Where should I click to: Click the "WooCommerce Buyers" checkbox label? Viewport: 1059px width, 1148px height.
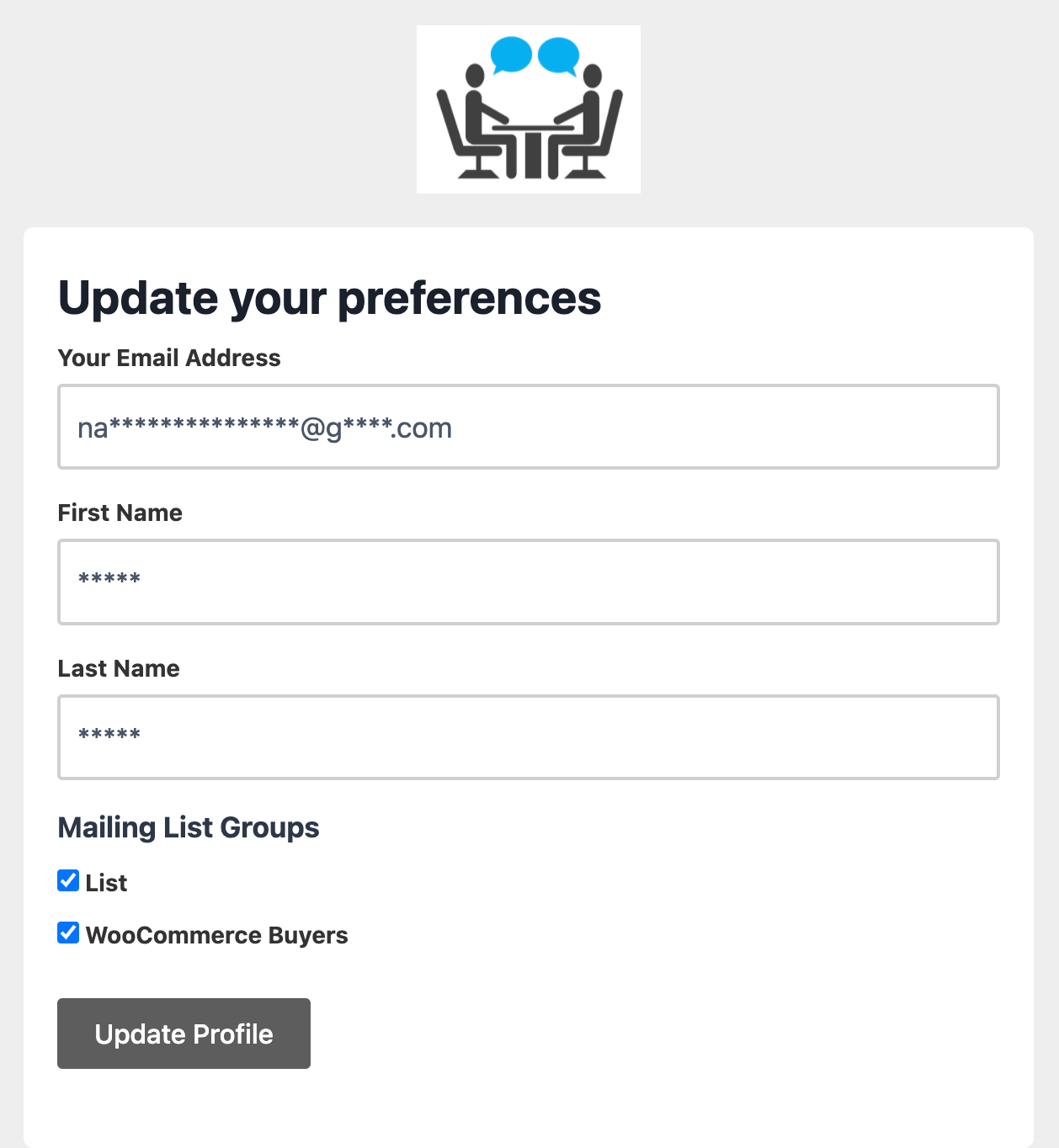[x=216, y=935]
